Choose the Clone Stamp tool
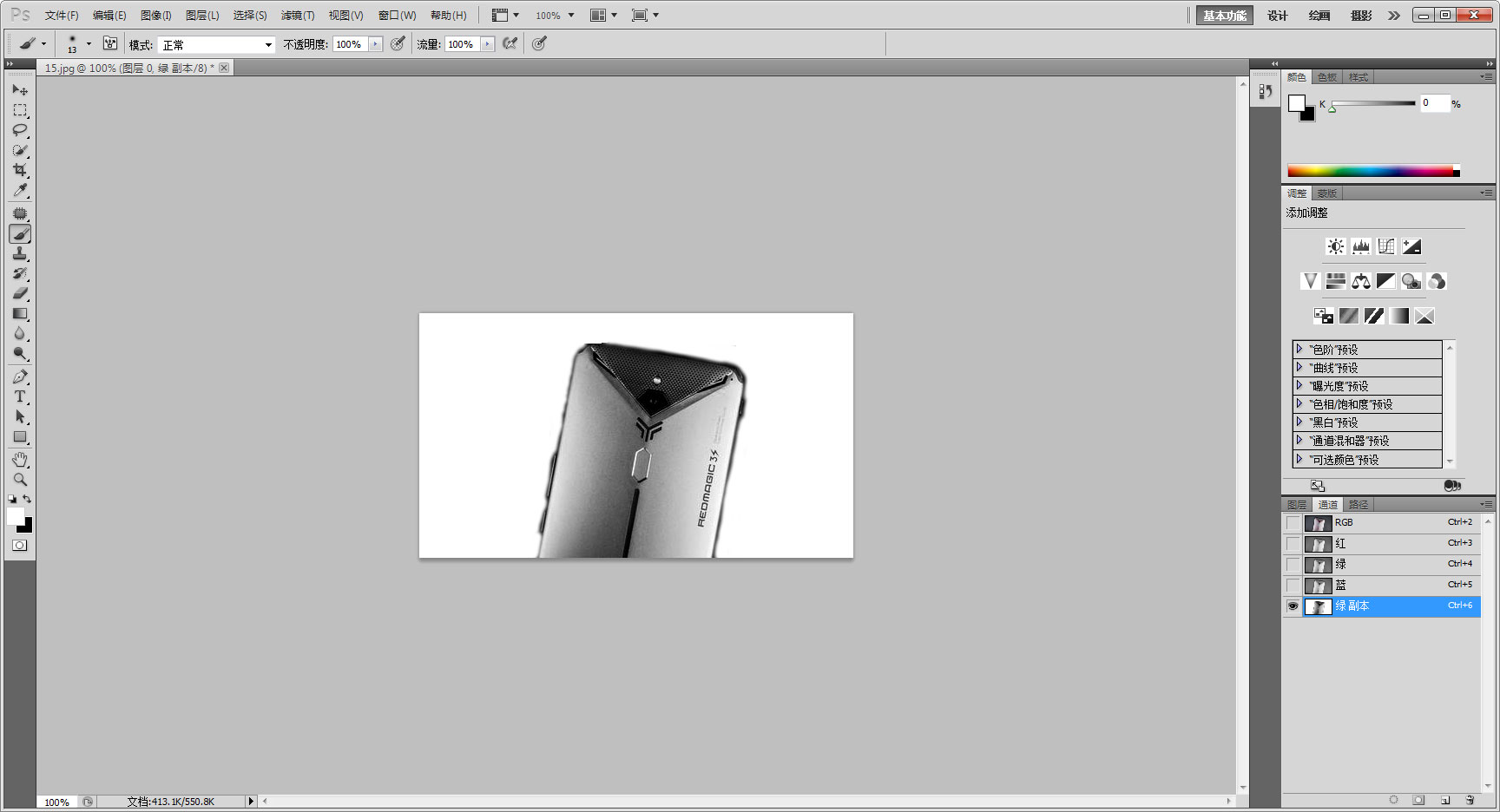Viewport: 1500px width, 812px height. pos(19,254)
